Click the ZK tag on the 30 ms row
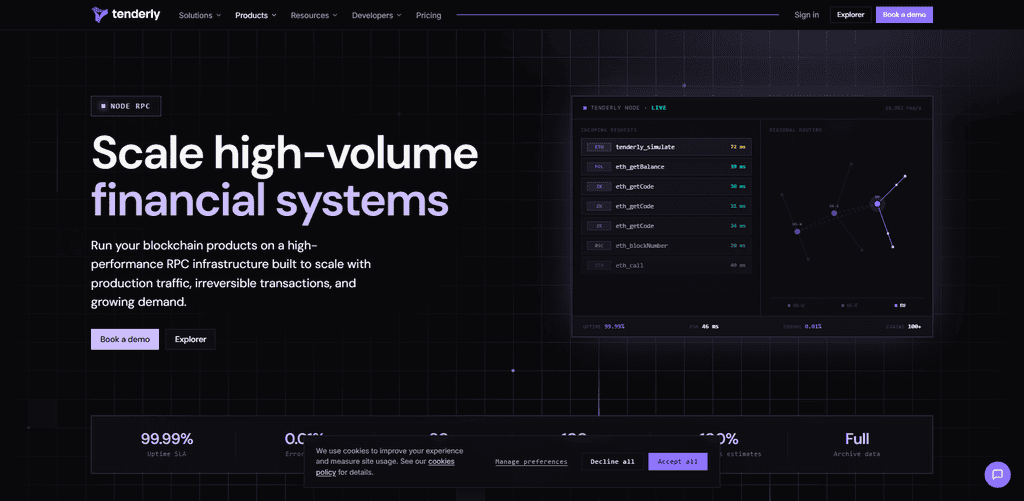The height and width of the screenshot is (501, 1024). 598,187
